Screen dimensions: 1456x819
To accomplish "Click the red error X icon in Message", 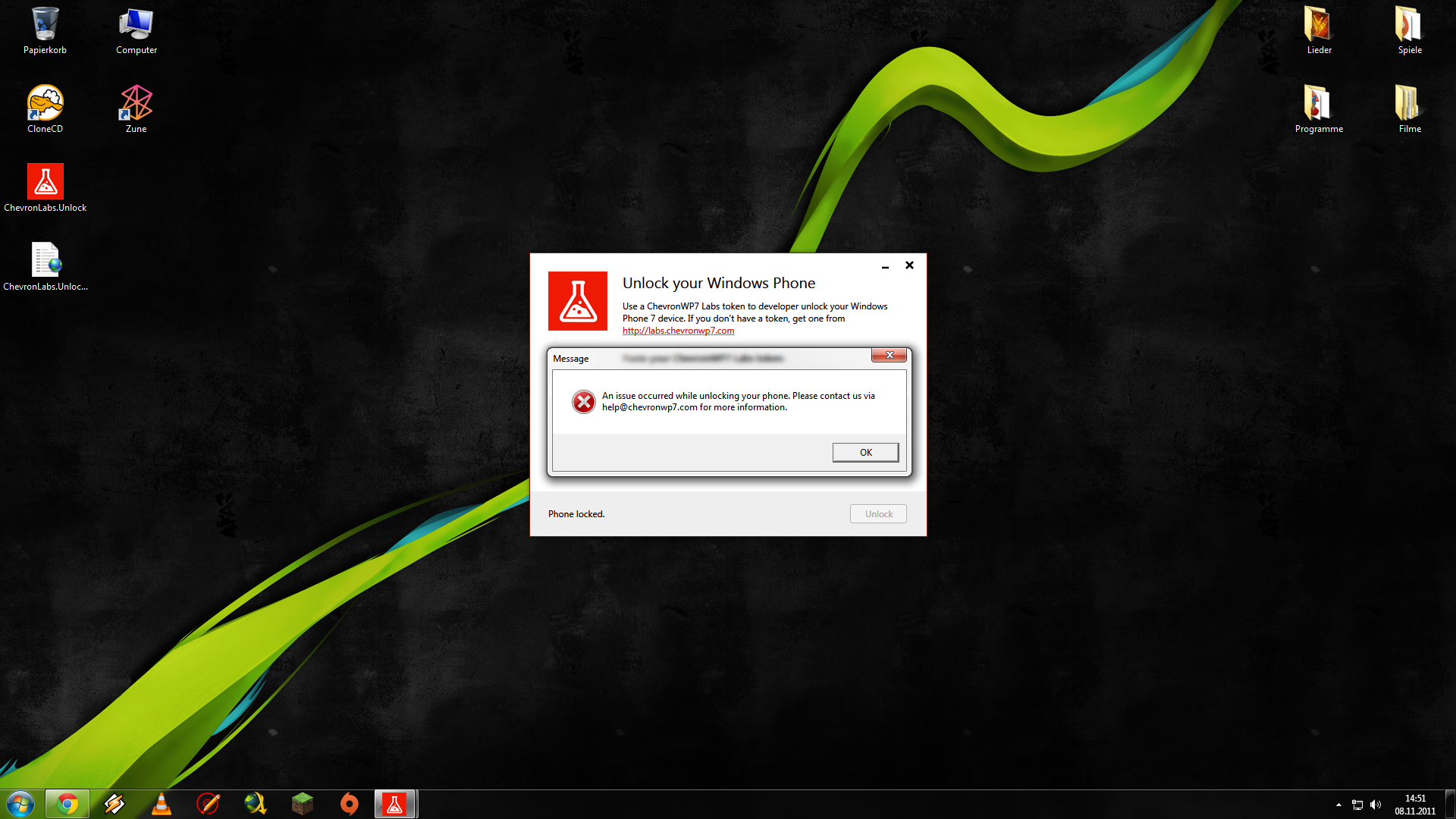I will tap(583, 401).
